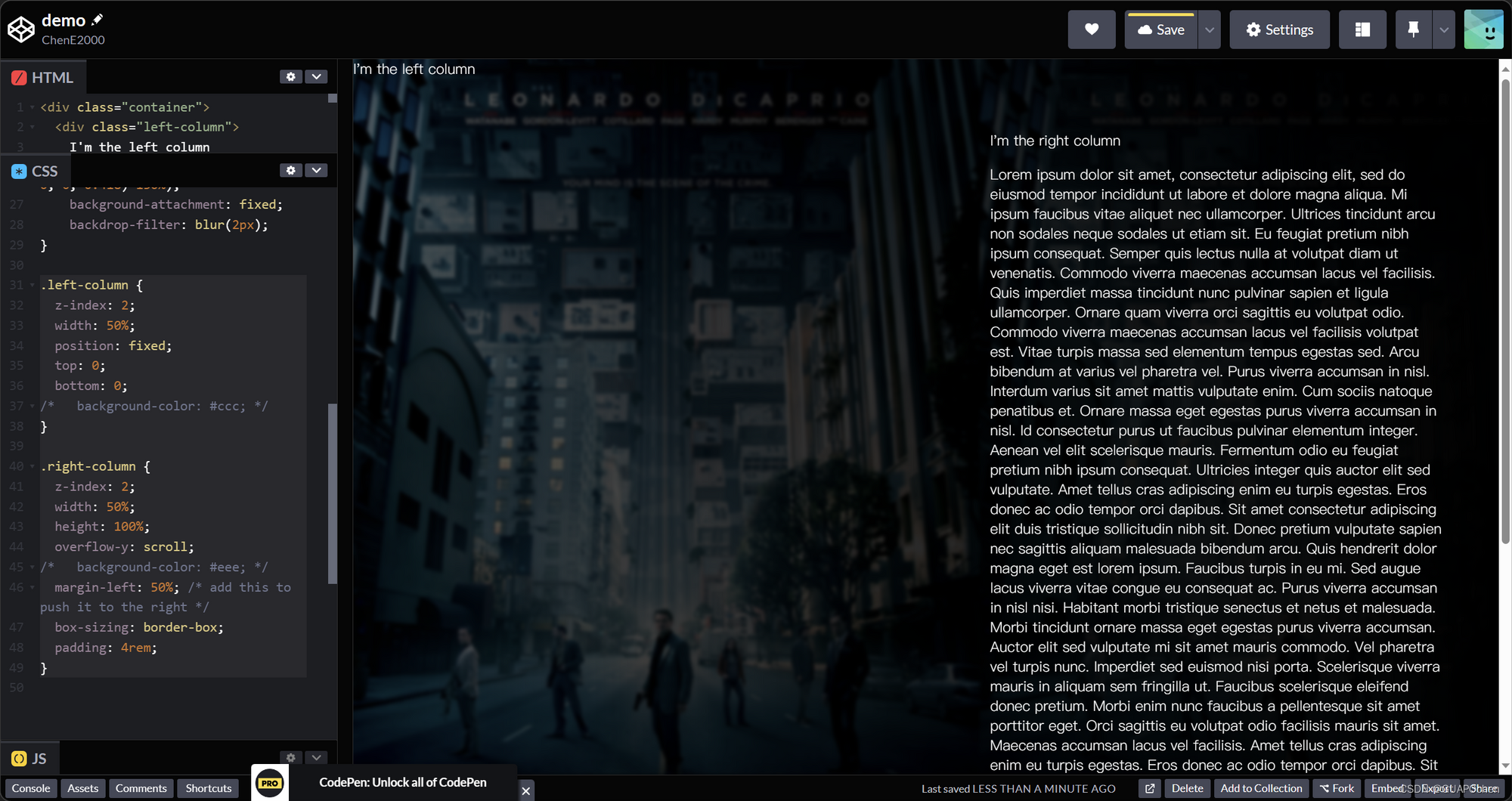Open JS editor settings gear
Image resolution: width=1512 pixels, height=801 pixels.
pyautogui.click(x=291, y=758)
